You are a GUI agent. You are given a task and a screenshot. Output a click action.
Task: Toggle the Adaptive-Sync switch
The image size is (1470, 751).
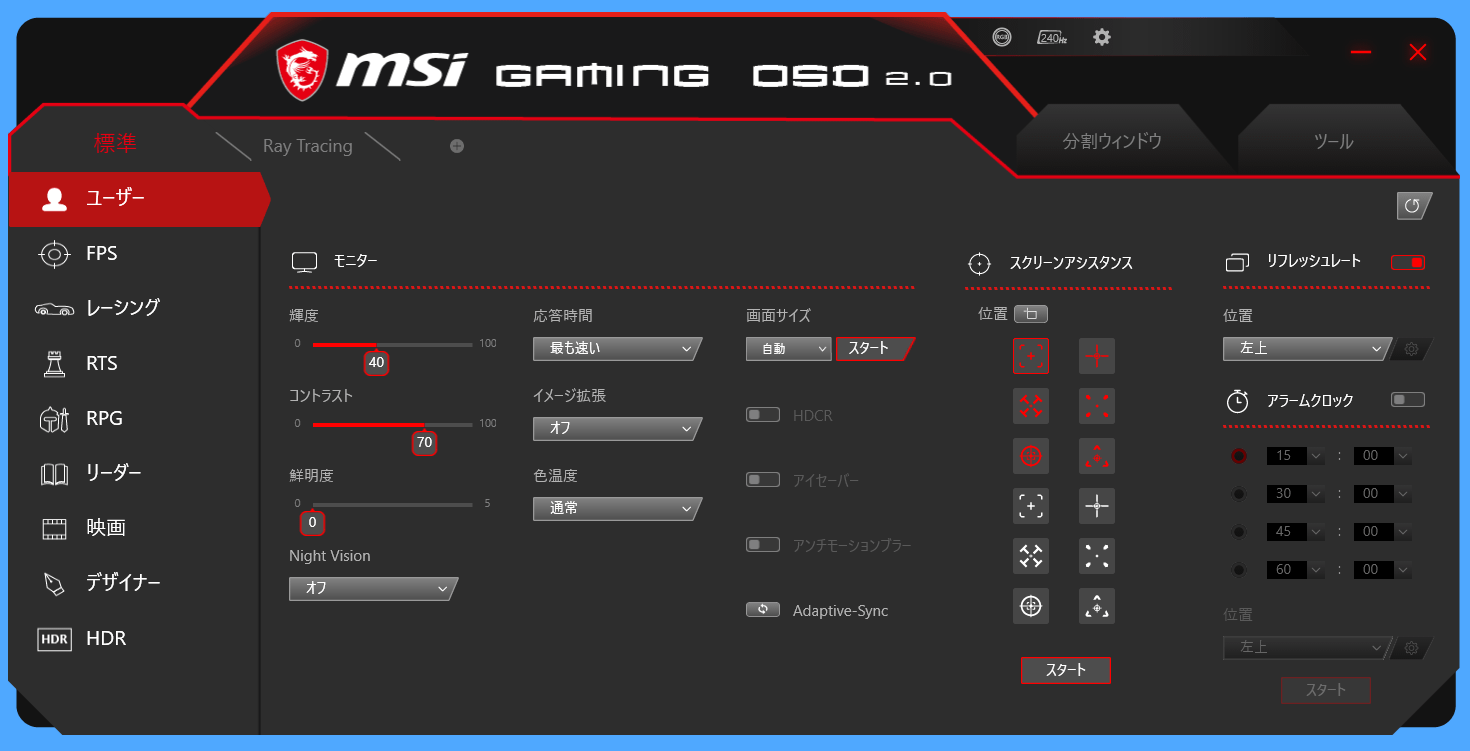[763, 610]
